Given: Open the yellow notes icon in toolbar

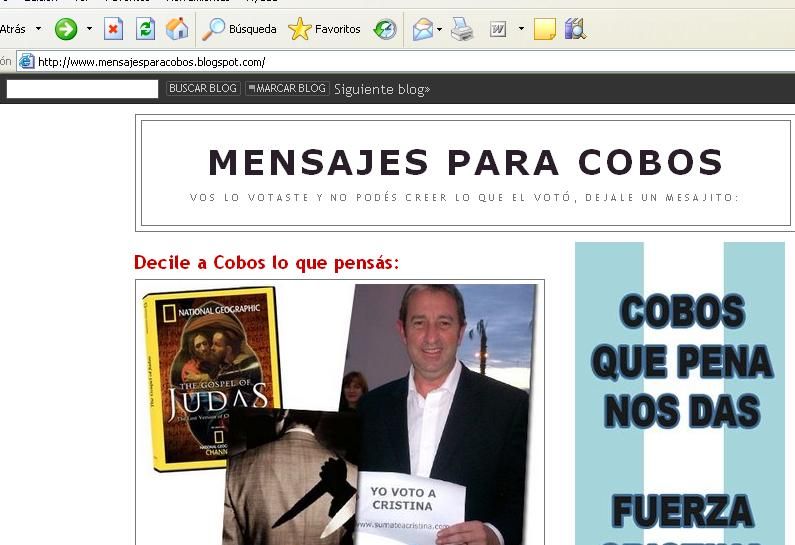Looking at the screenshot, I should 544,29.
